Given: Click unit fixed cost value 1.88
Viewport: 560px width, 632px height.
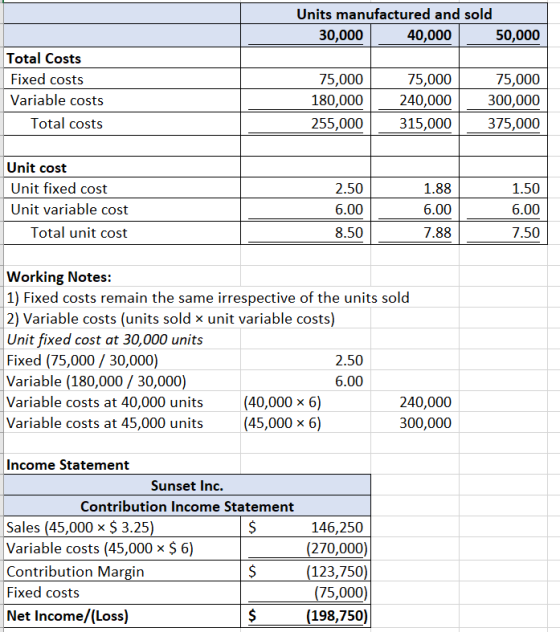Looking at the screenshot, I should coord(415,188).
